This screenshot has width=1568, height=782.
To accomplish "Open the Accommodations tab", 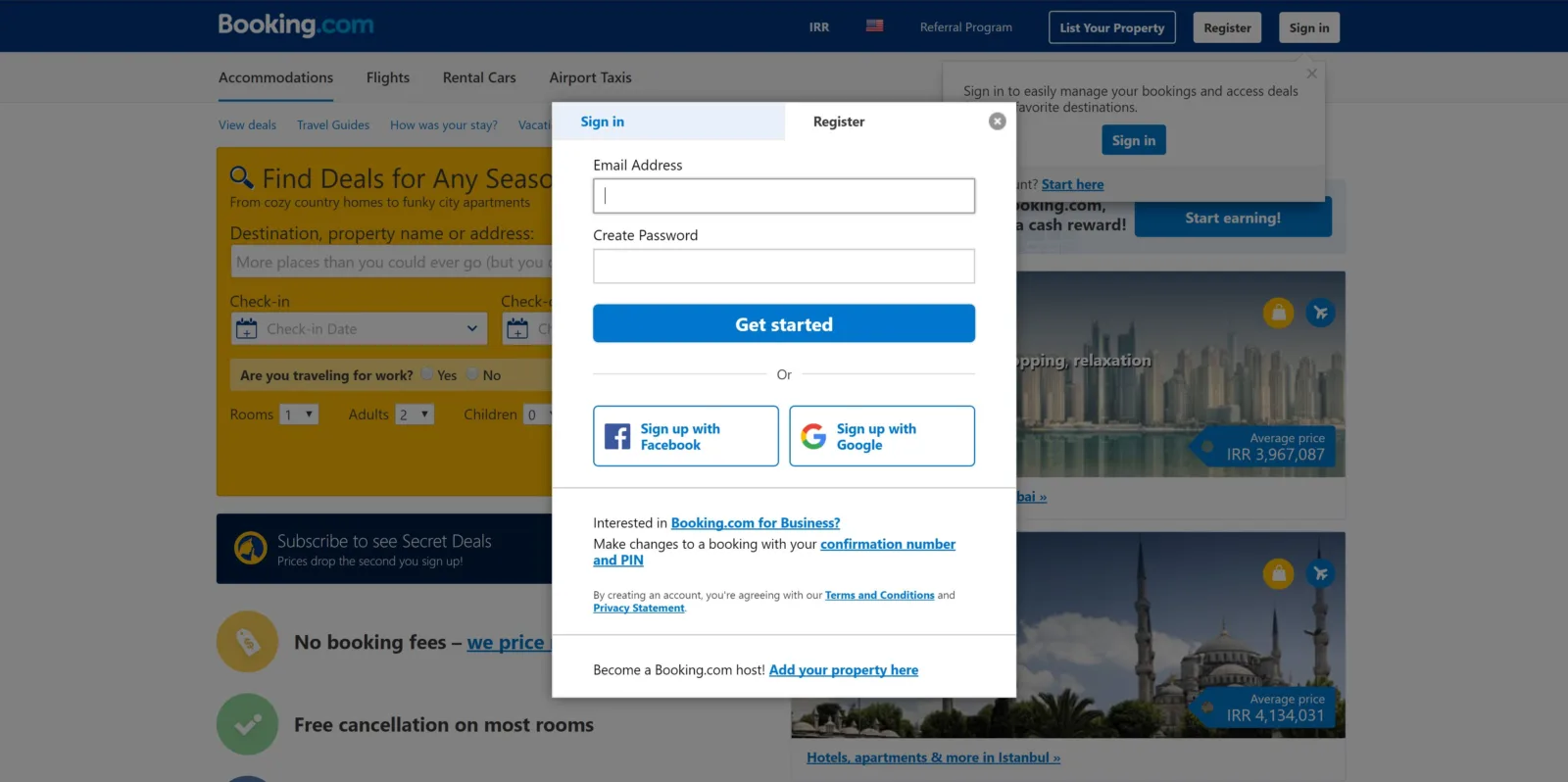I will tap(275, 77).
